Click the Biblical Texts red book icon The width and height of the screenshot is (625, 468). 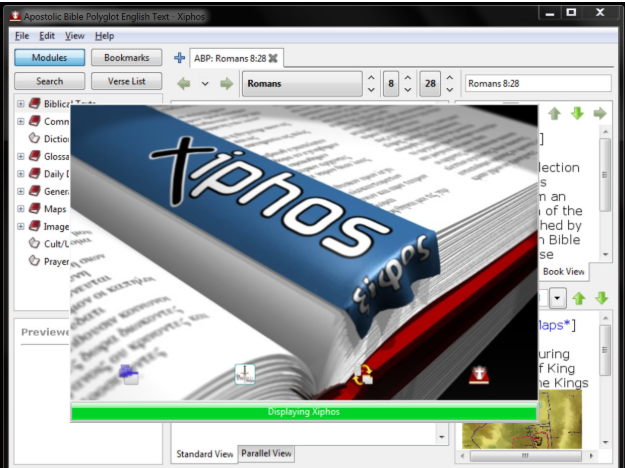(x=35, y=103)
